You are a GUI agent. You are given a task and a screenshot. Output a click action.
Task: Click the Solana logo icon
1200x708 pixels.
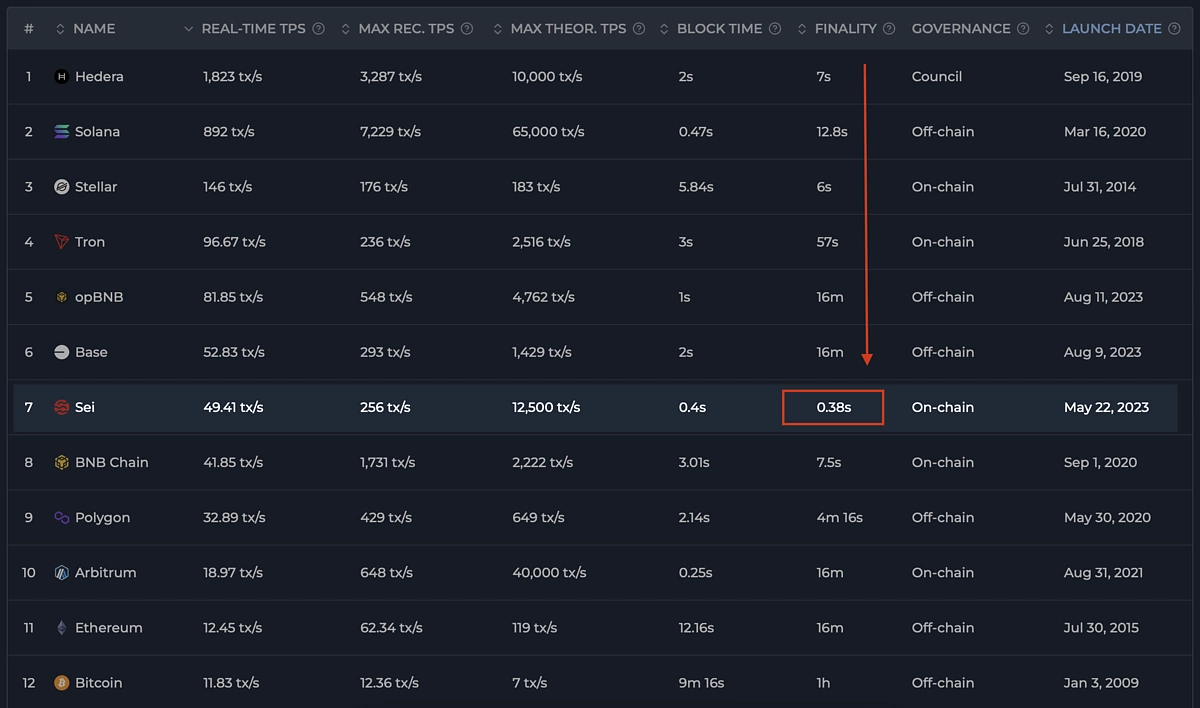61,132
